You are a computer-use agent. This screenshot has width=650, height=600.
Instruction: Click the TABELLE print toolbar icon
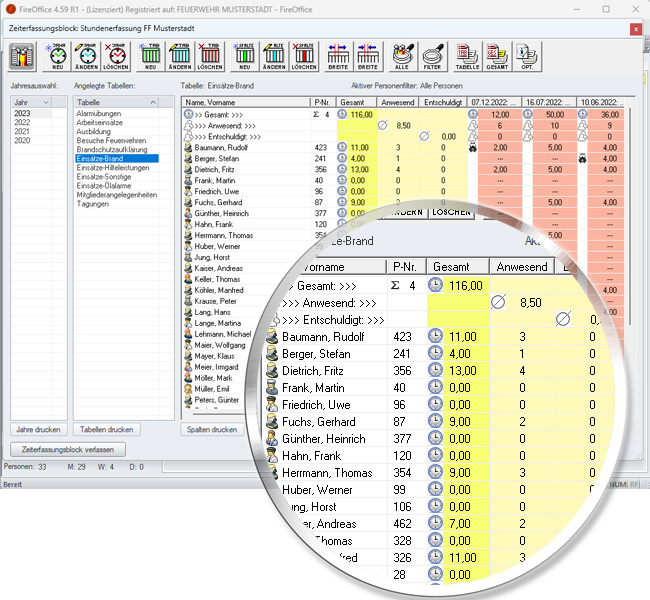[467, 56]
